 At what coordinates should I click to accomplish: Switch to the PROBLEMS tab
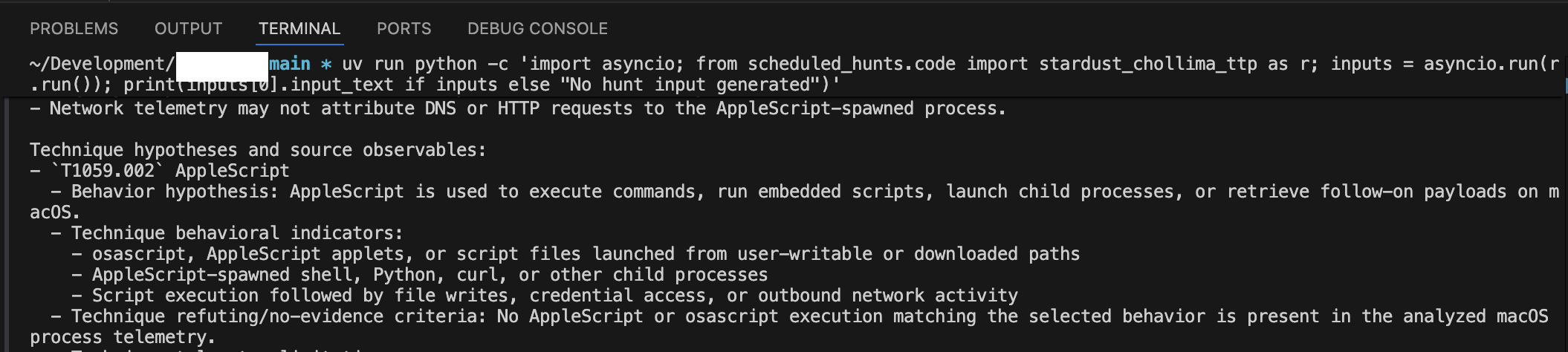coord(74,28)
